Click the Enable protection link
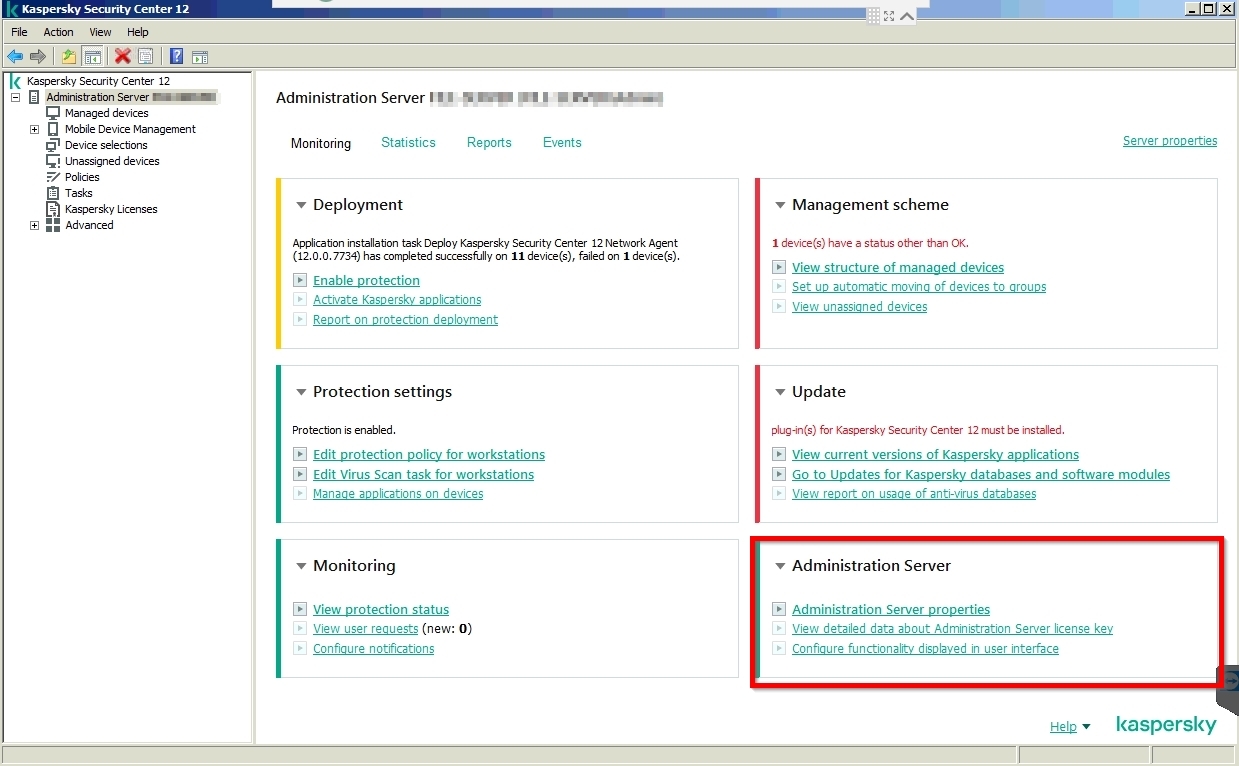The width and height of the screenshot is (1239, 766). pyautogui.click(x=366, y=281)
